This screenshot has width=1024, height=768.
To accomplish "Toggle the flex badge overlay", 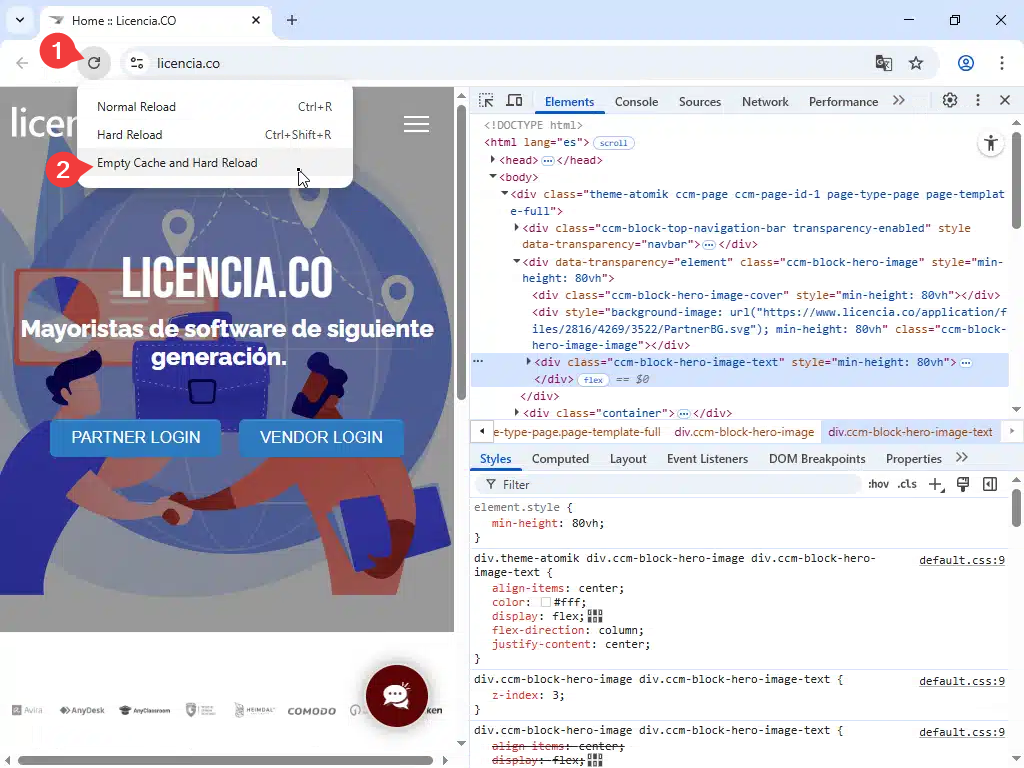I will click(x=593, y=380).
